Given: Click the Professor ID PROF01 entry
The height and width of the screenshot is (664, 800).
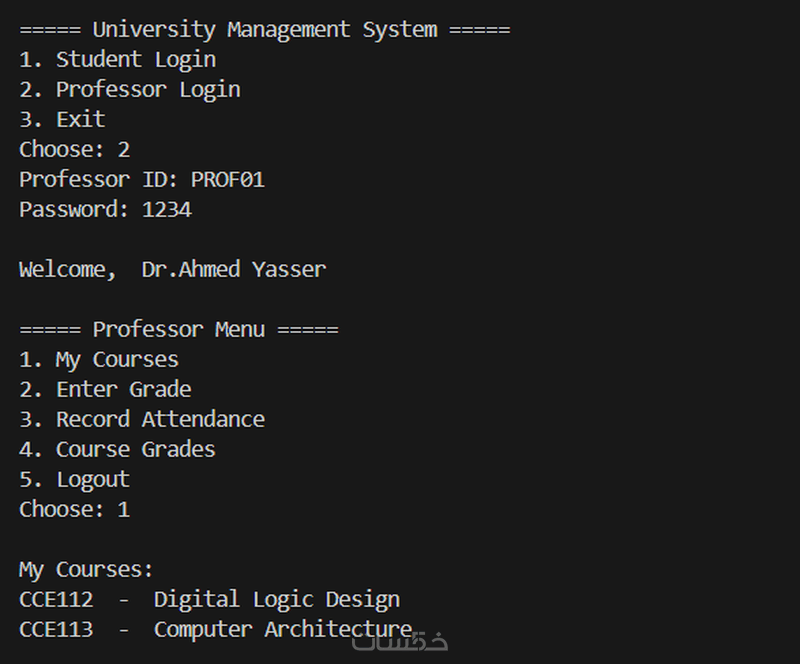Looking at the screenshot, I should (142, 180).
